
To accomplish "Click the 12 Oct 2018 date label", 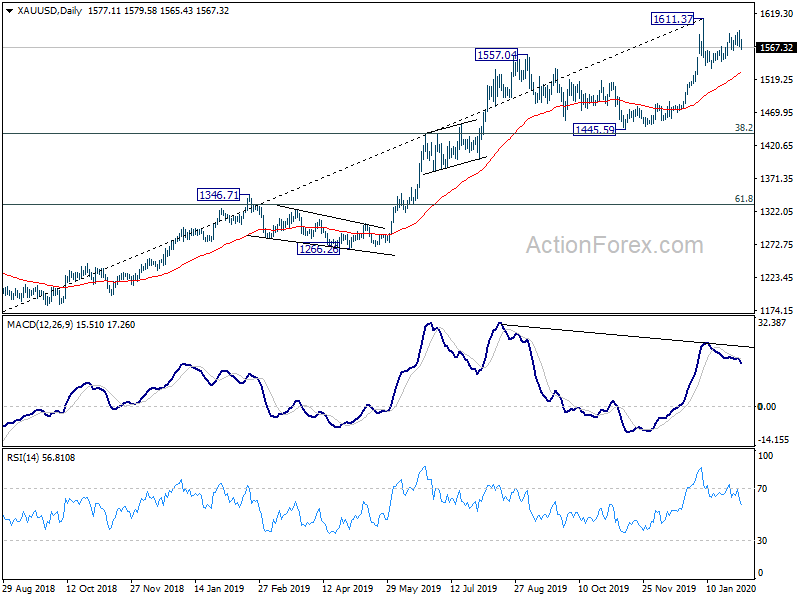I will coord(92,588).
